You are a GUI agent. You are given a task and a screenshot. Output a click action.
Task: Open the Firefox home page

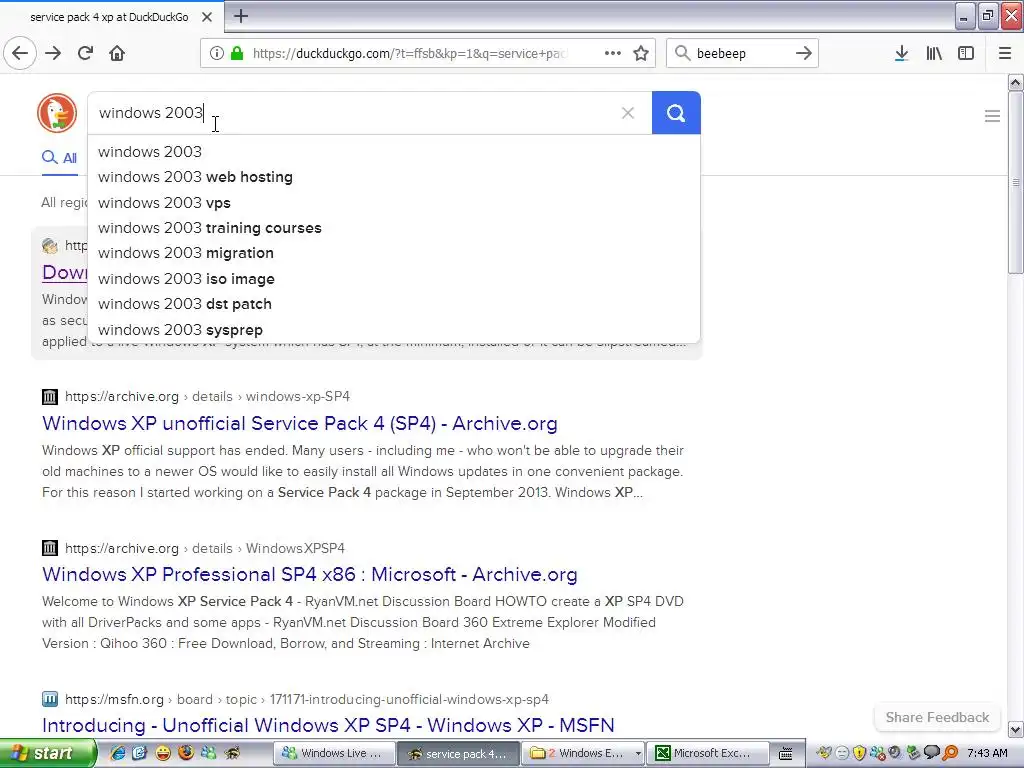117,53
